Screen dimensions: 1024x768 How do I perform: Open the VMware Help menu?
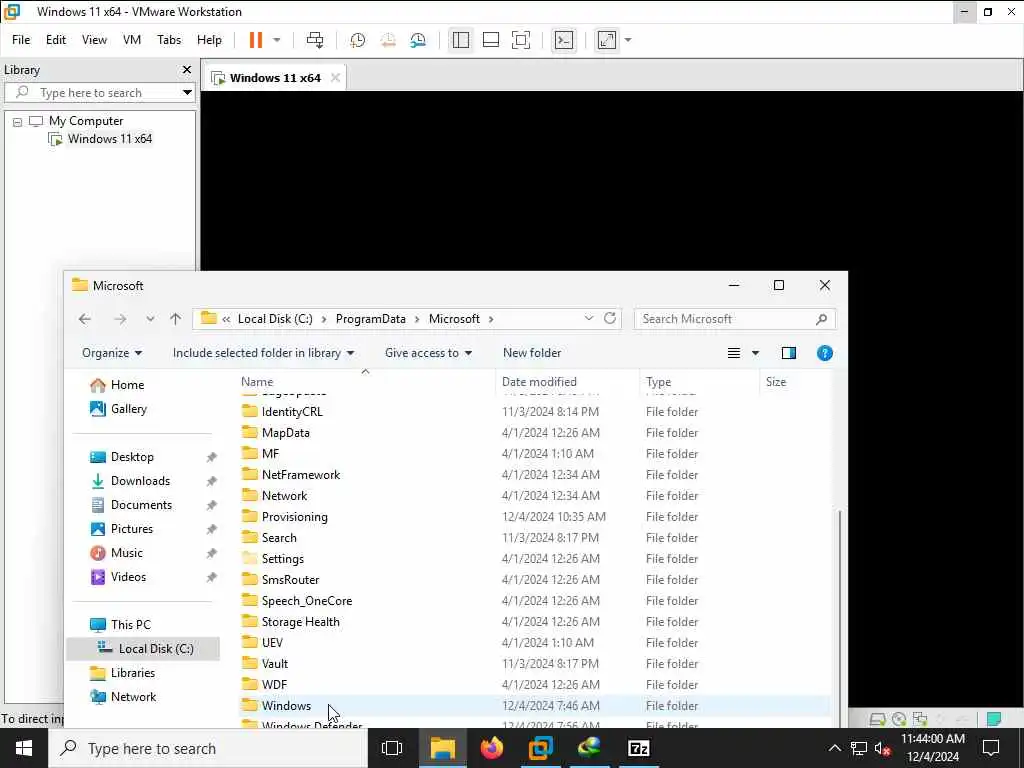coord(209,40)
